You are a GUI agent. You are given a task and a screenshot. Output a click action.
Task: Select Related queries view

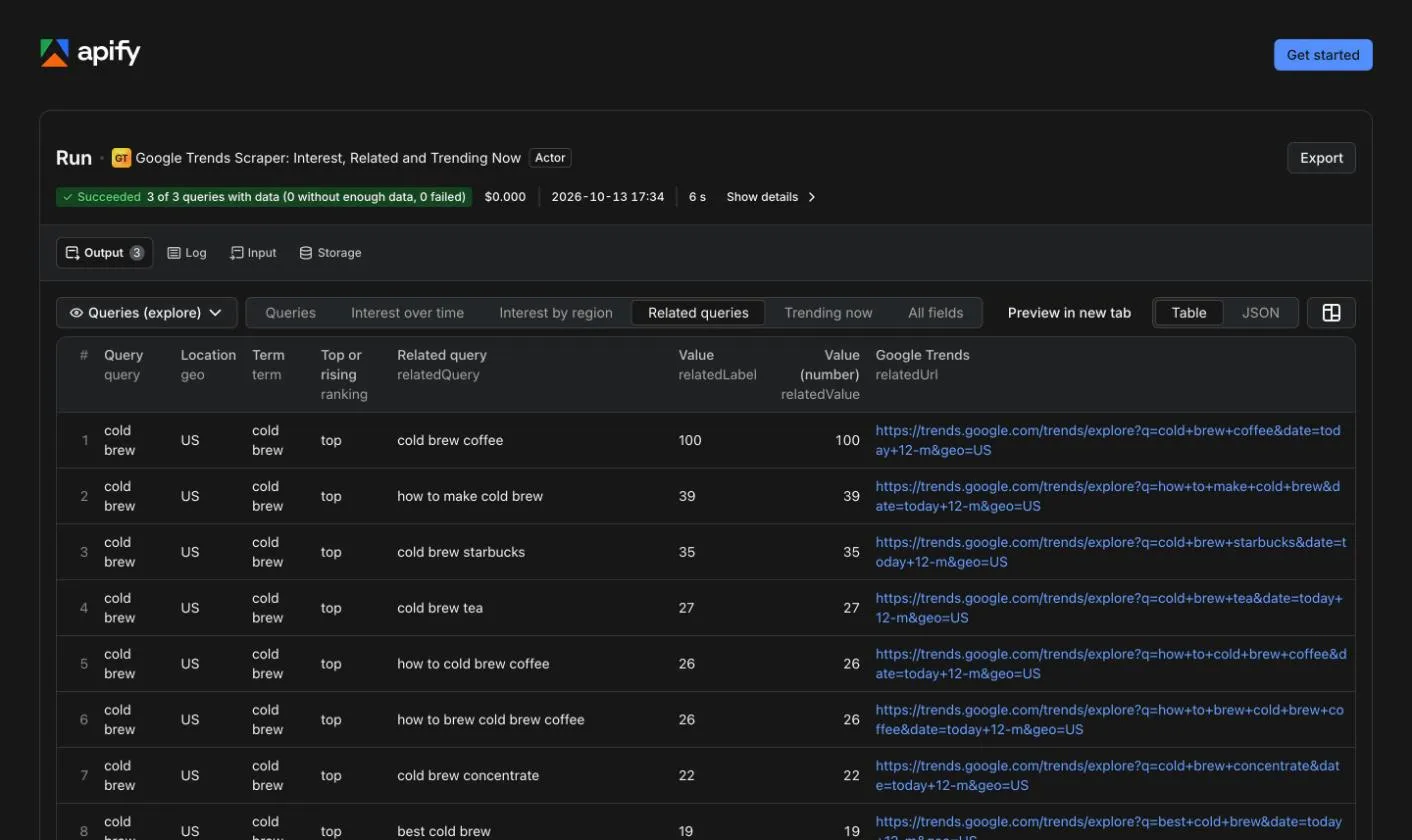(x=698, y=313)
